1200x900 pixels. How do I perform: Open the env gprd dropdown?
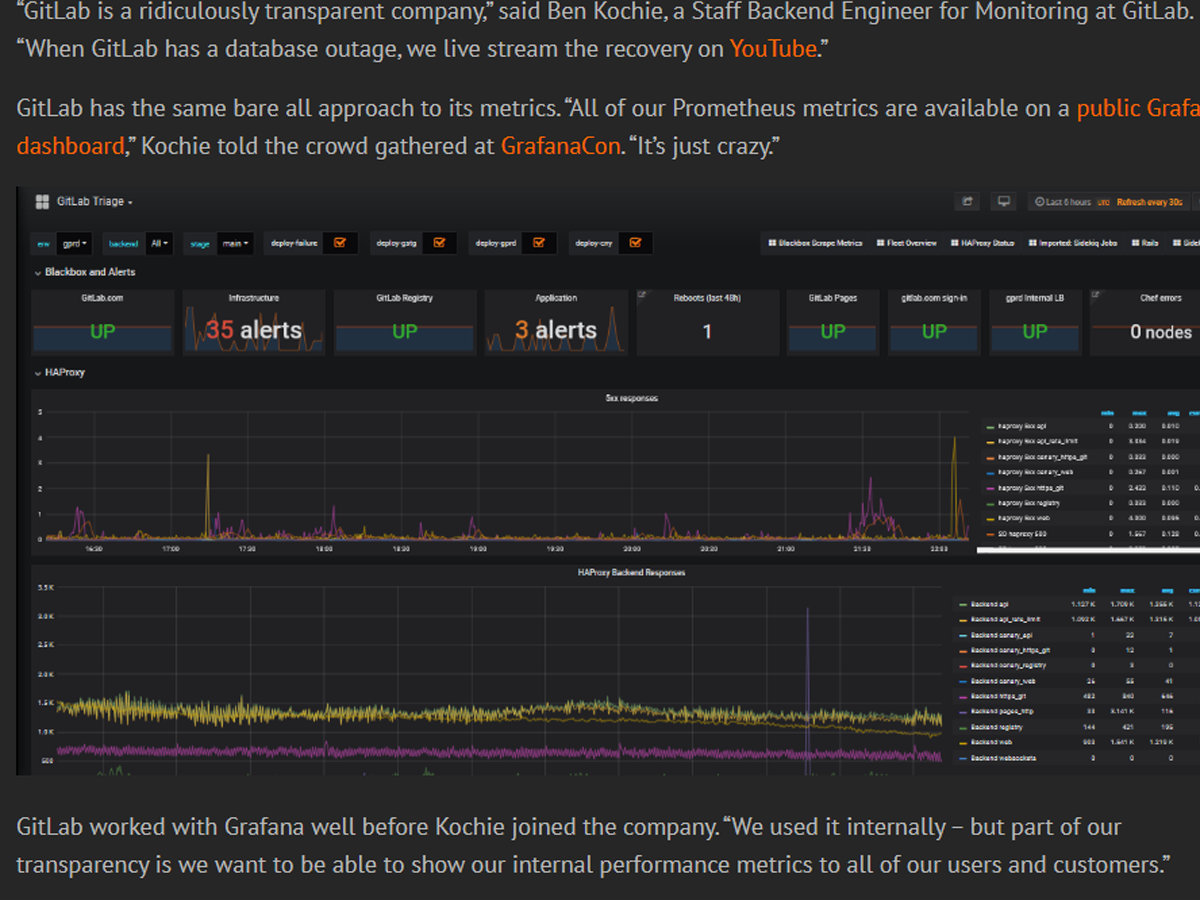click(75, 243)
